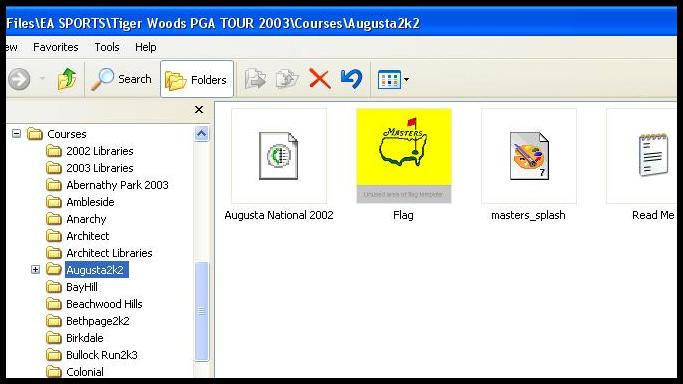Viewport: 683px width, 384px height.
Task: Click the Colonial folder icon
Action: 54,371
